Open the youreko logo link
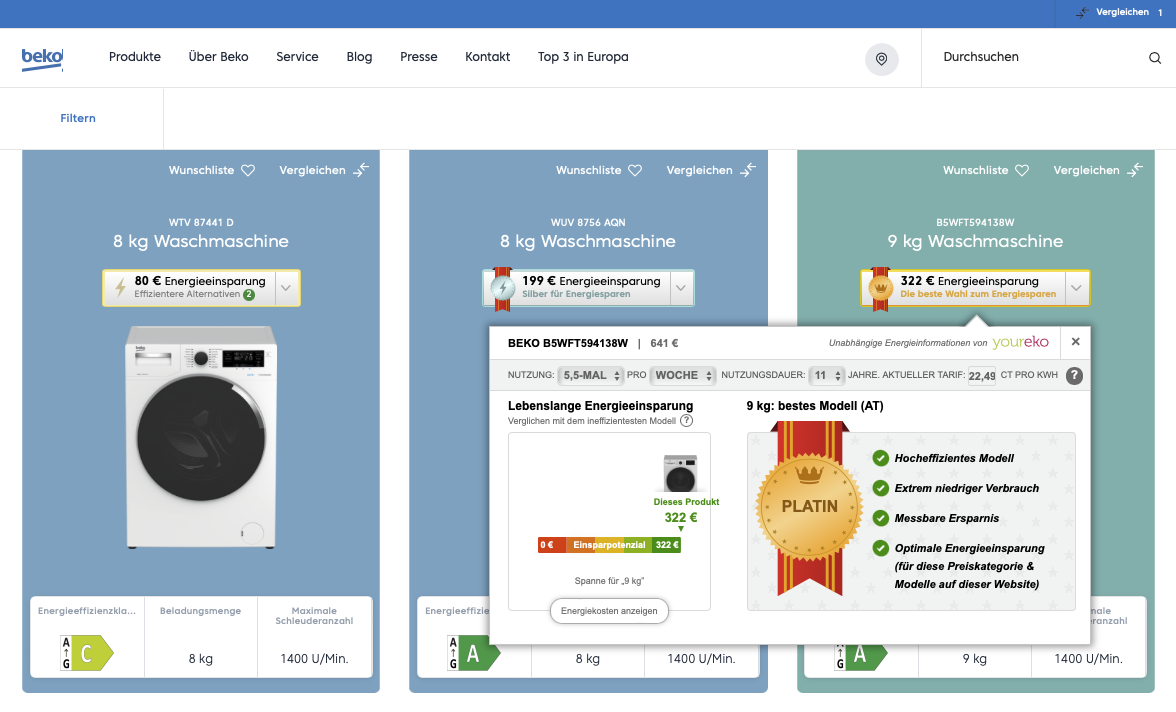Screen dimensions: 1176x712 (1020, 342)
